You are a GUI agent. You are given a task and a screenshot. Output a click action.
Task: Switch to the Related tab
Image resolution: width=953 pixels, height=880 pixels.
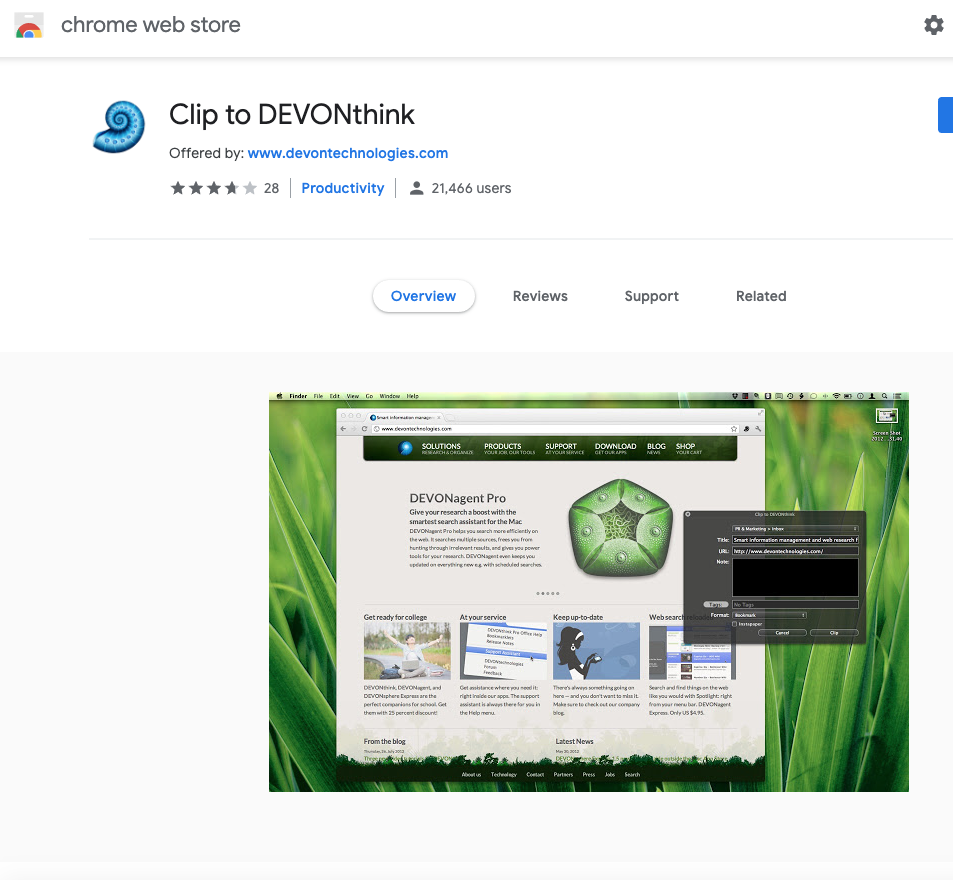[x=761, y=296]
